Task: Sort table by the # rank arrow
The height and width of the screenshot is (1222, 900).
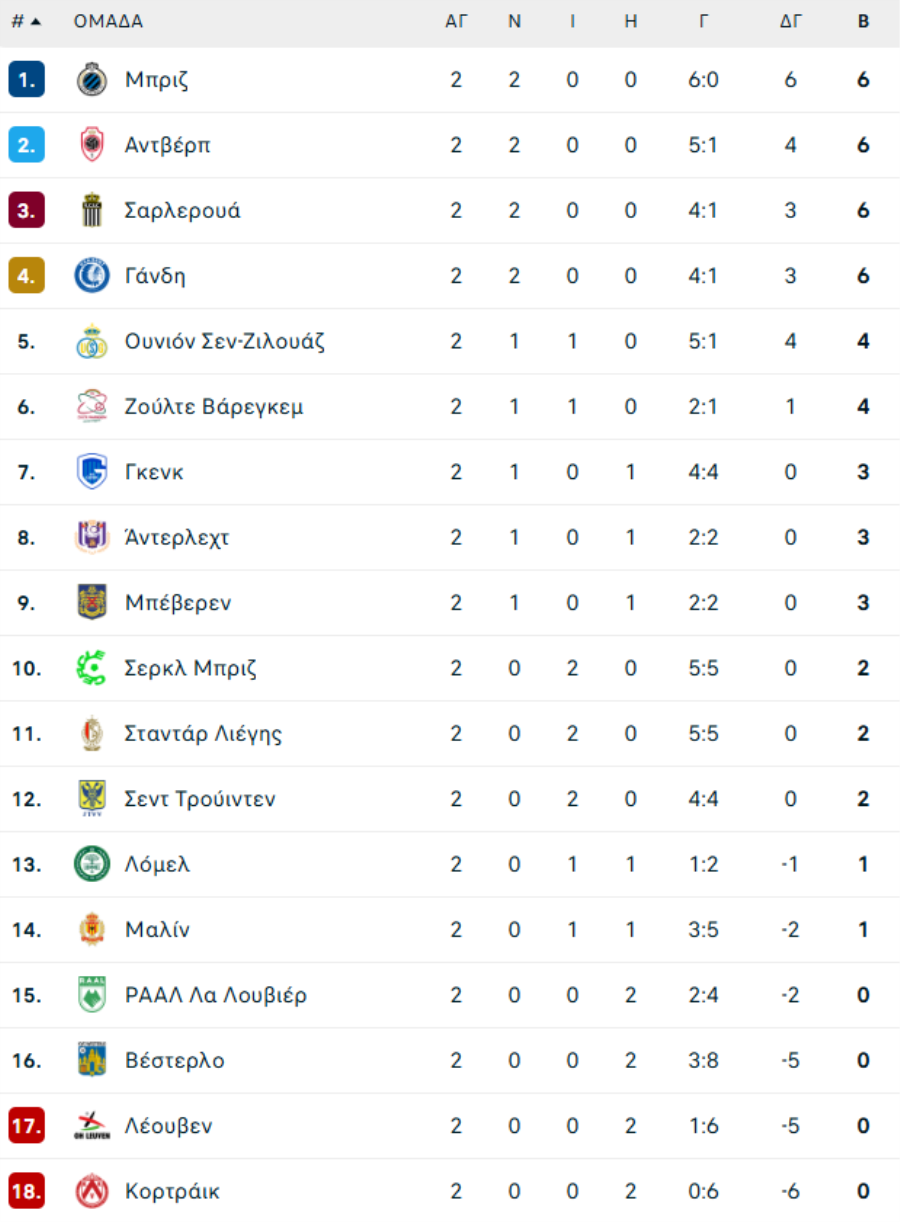Action: 26,21
